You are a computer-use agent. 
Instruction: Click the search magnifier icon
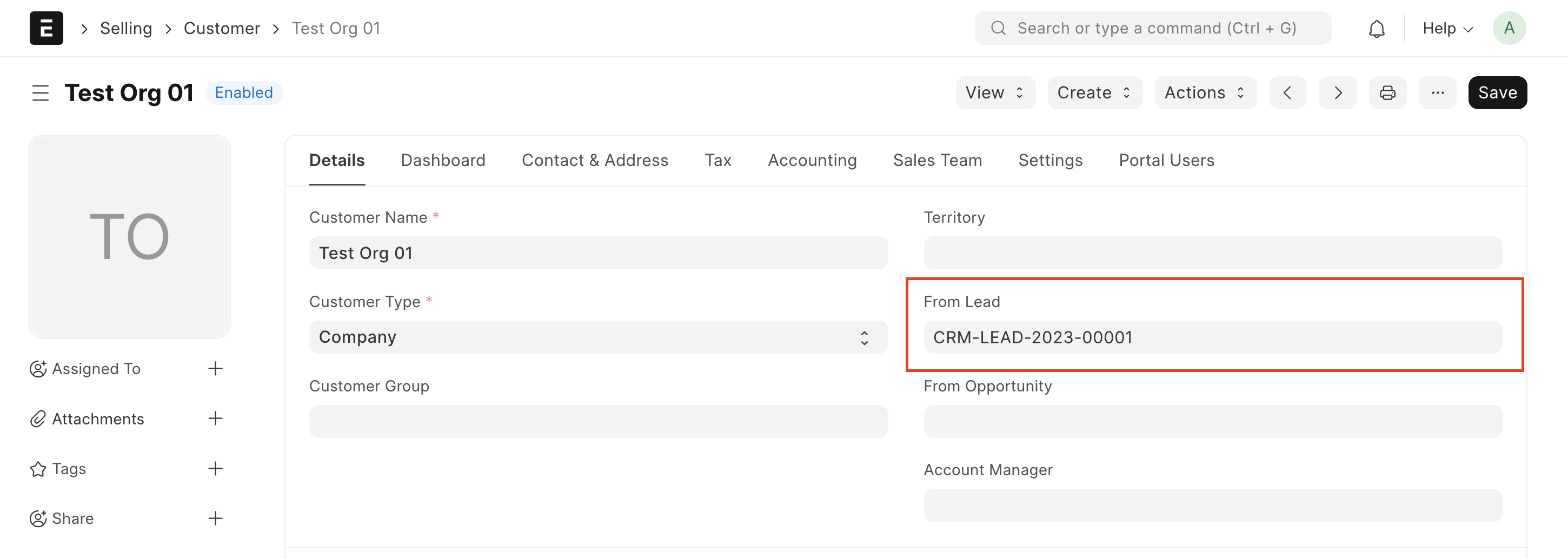pyautogui.click(x=998, y=28)
